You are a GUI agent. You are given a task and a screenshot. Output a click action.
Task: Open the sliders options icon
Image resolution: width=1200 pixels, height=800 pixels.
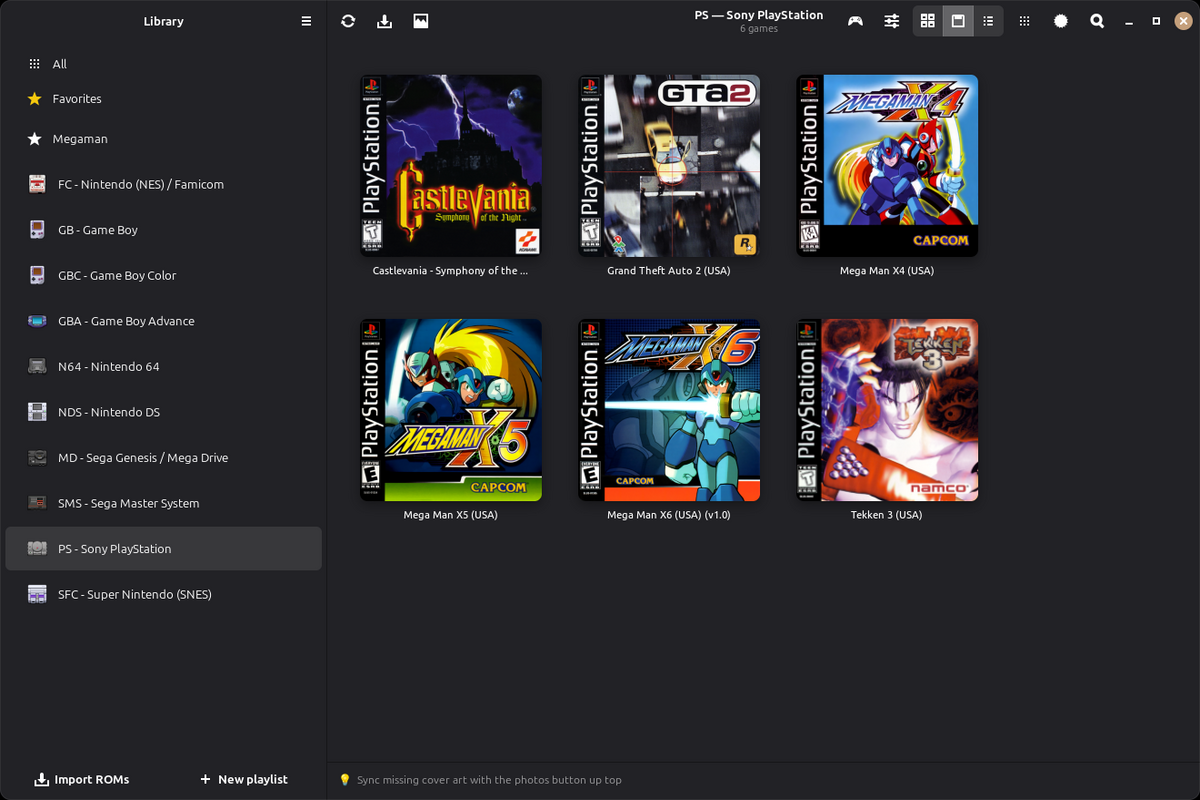(x=892, y=21)
